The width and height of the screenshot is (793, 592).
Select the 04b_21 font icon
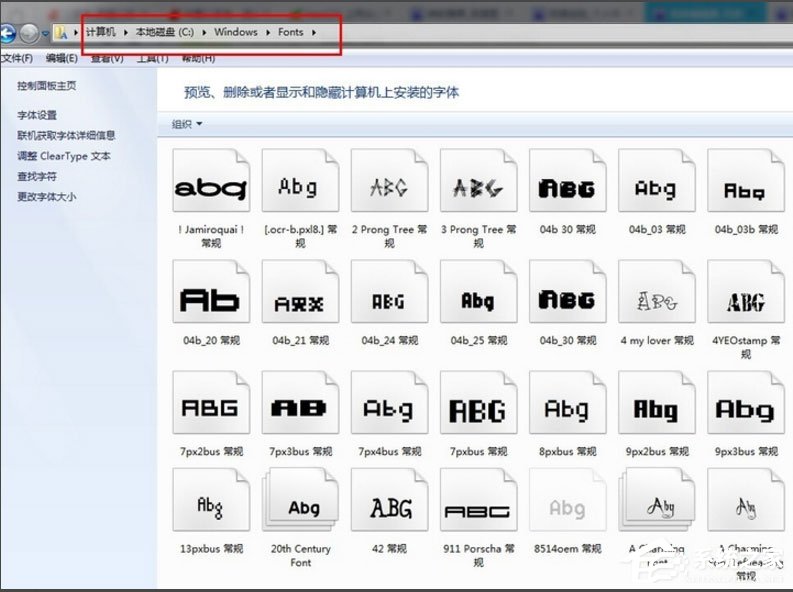point(300,292)
